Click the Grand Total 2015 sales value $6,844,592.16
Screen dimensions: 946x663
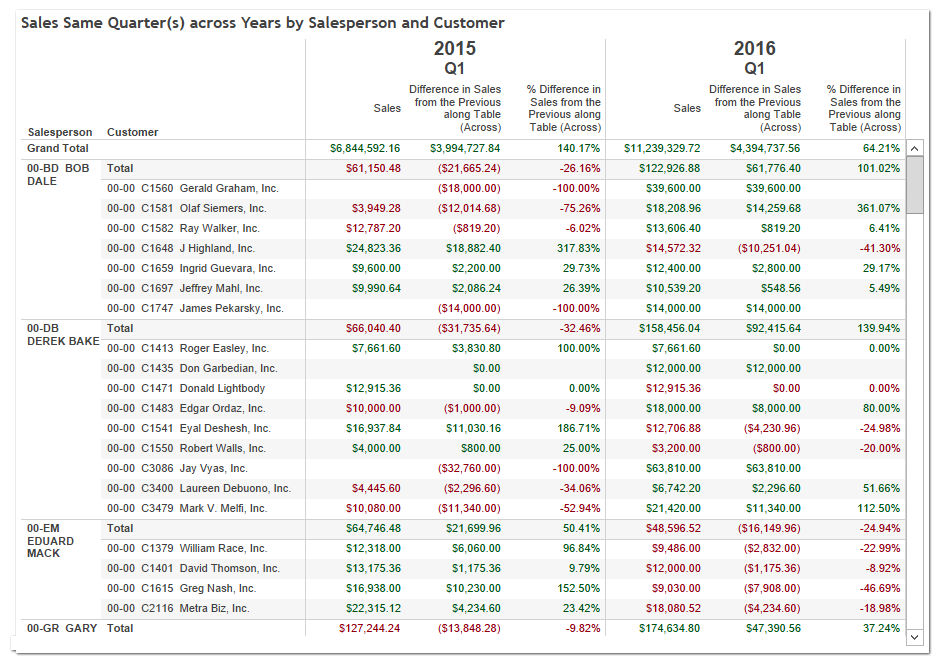(365, 148)
